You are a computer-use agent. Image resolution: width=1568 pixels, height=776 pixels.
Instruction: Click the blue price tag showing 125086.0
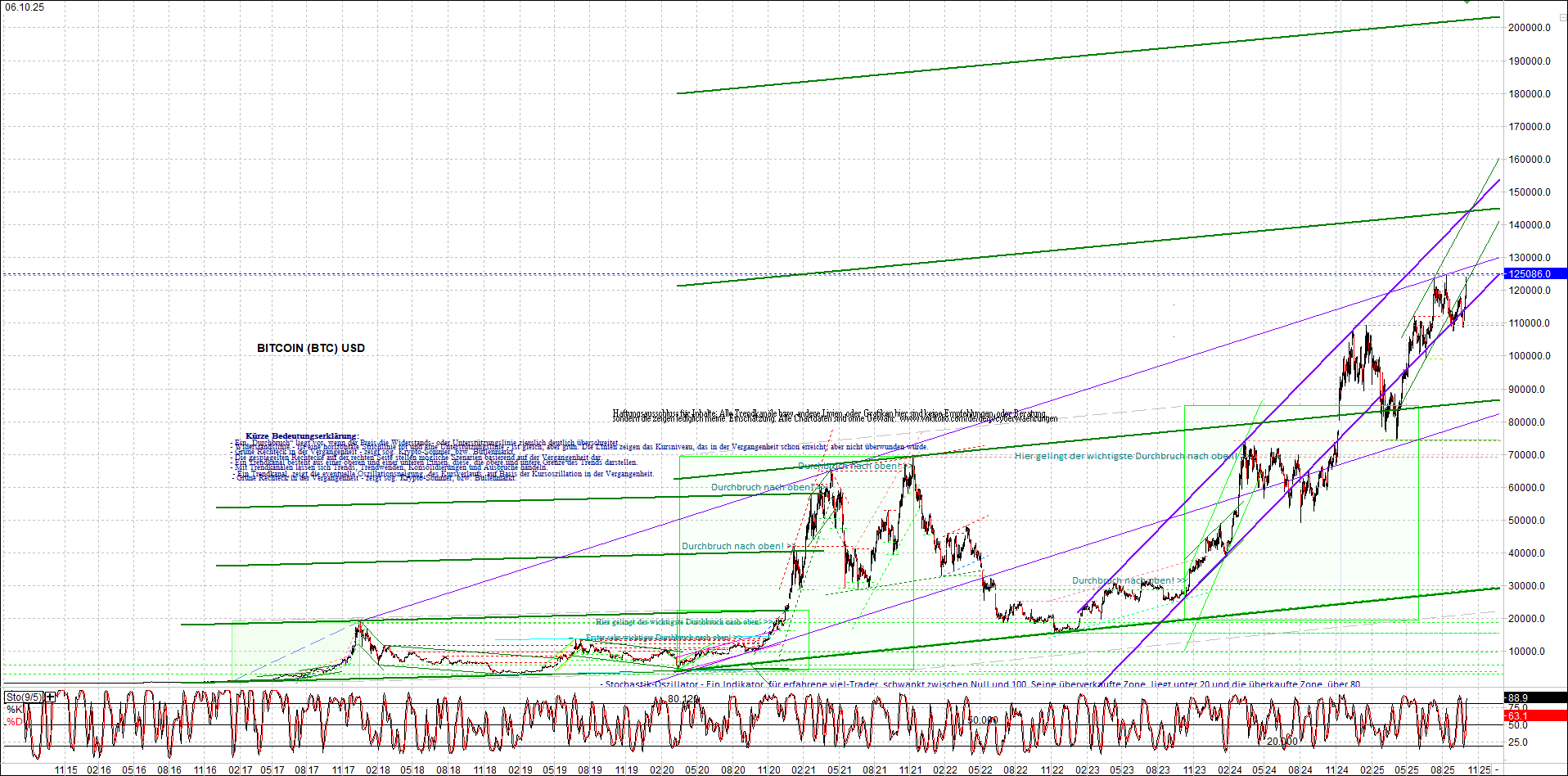1533,274
